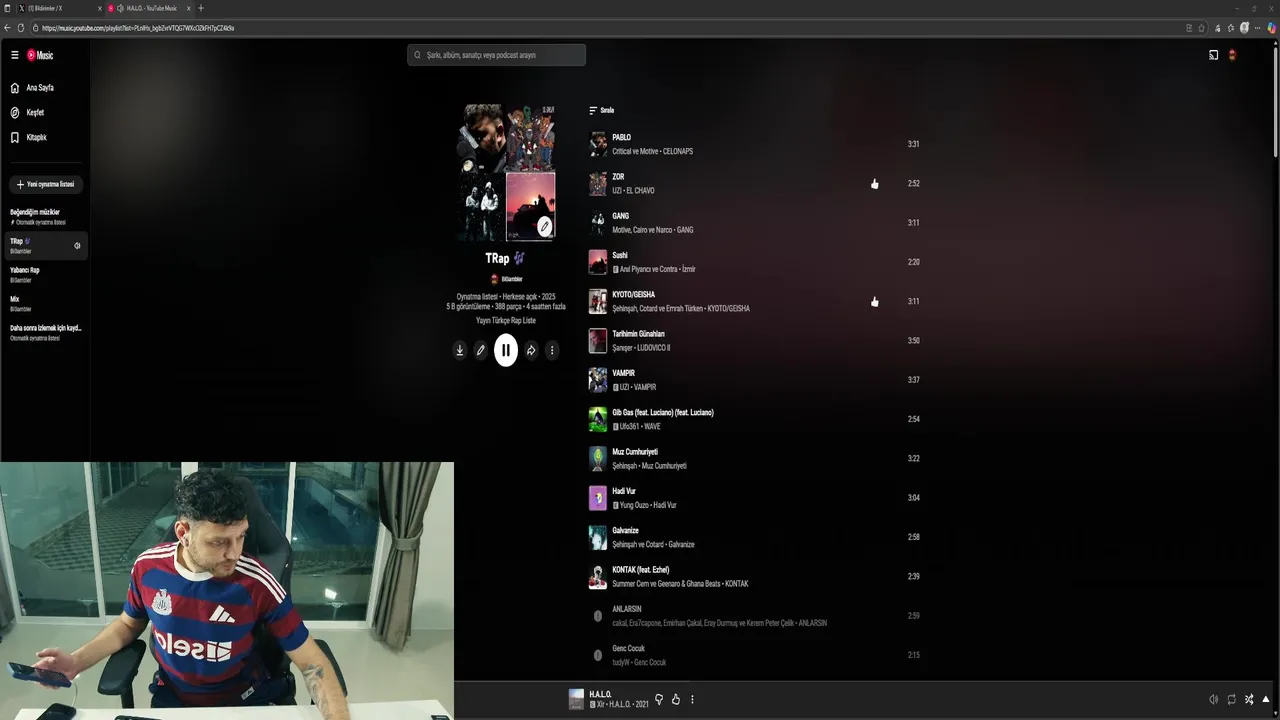This screenshot has width=1280, height=720.
Task: Open LUDOVICO II album link
Action: [x=655, y=348]
